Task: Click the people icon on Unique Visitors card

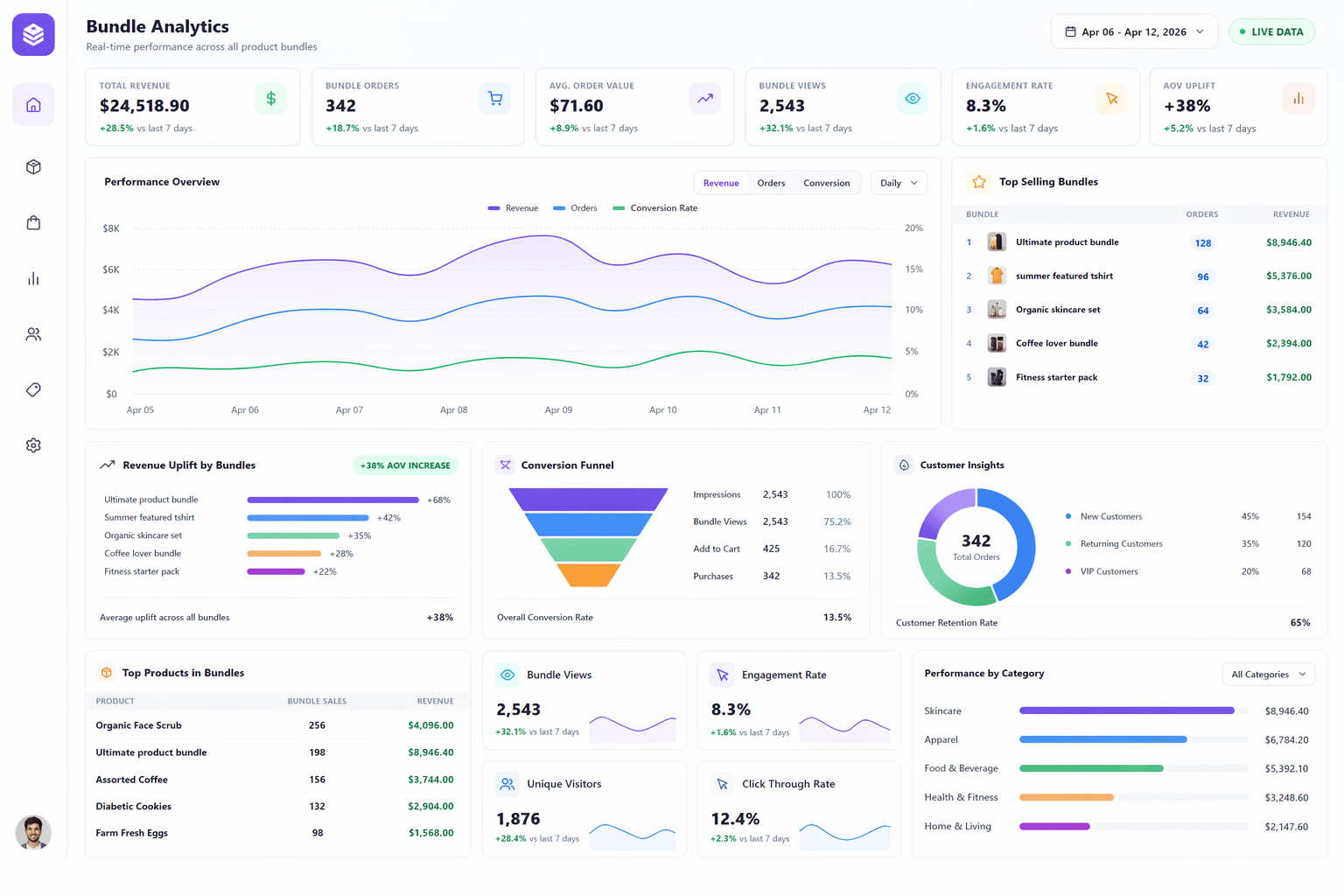Action: 507,785
